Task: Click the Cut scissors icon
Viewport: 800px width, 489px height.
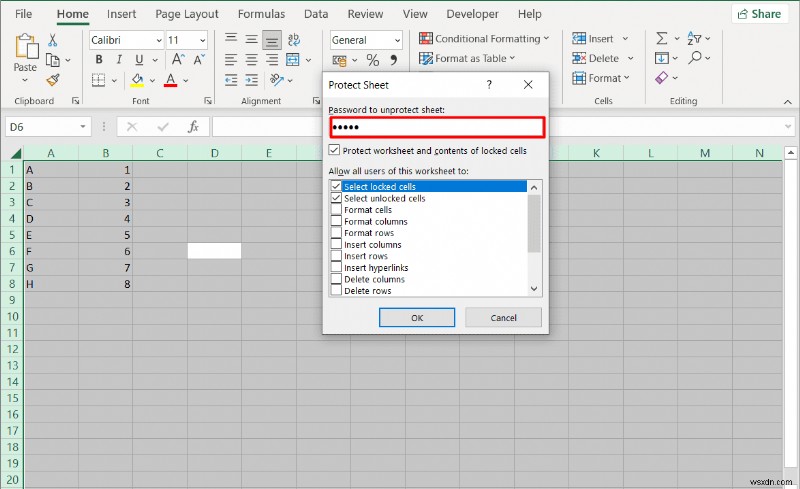Action: point(53,40)
